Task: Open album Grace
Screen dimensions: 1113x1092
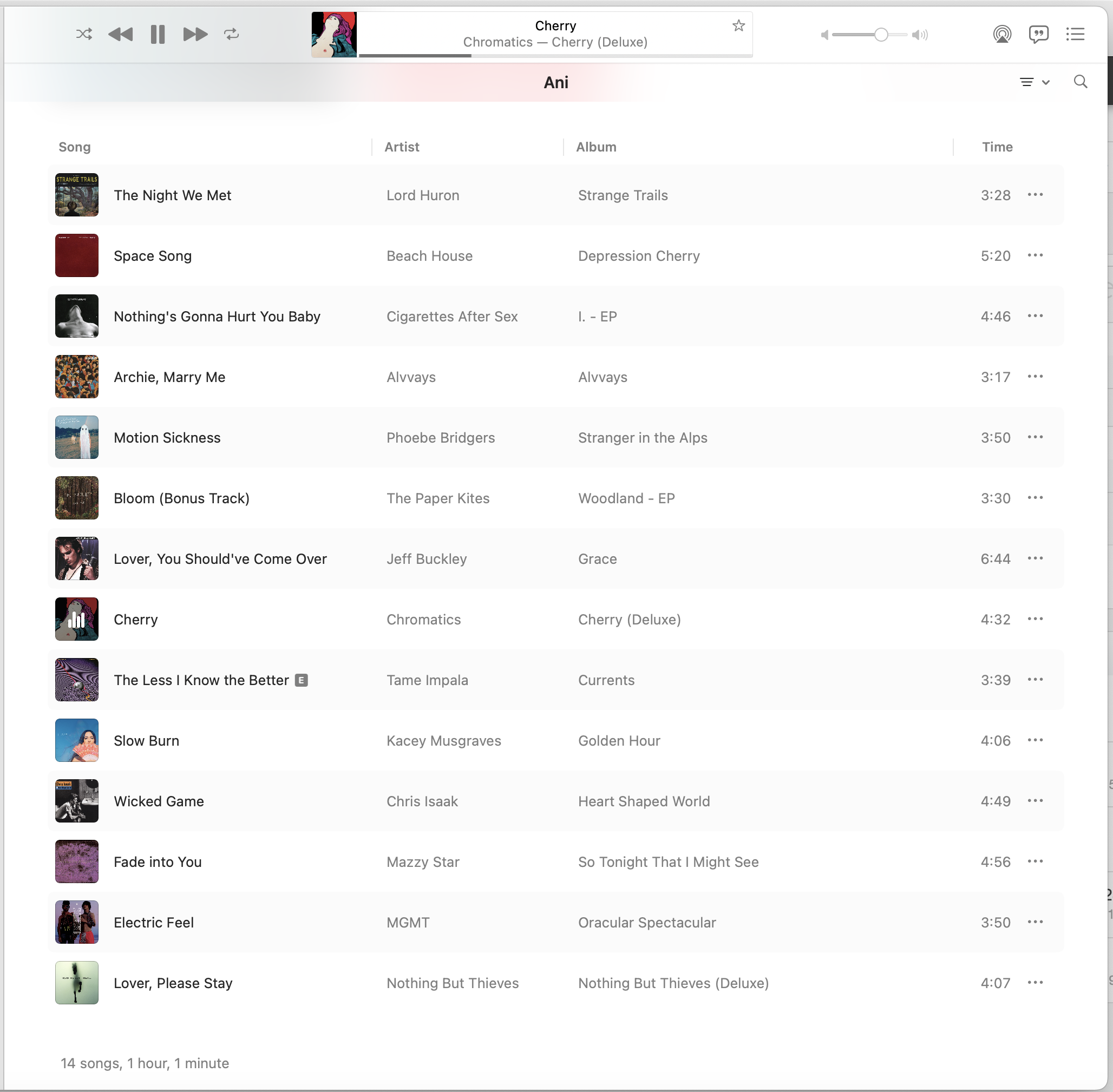Action: (597, 559)
